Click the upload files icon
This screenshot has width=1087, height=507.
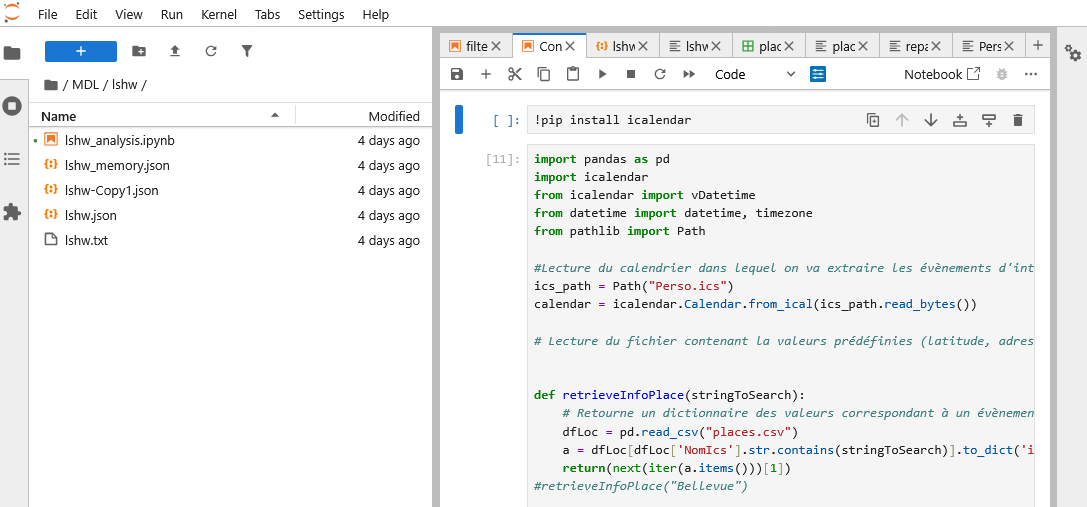tap(175, 51)
